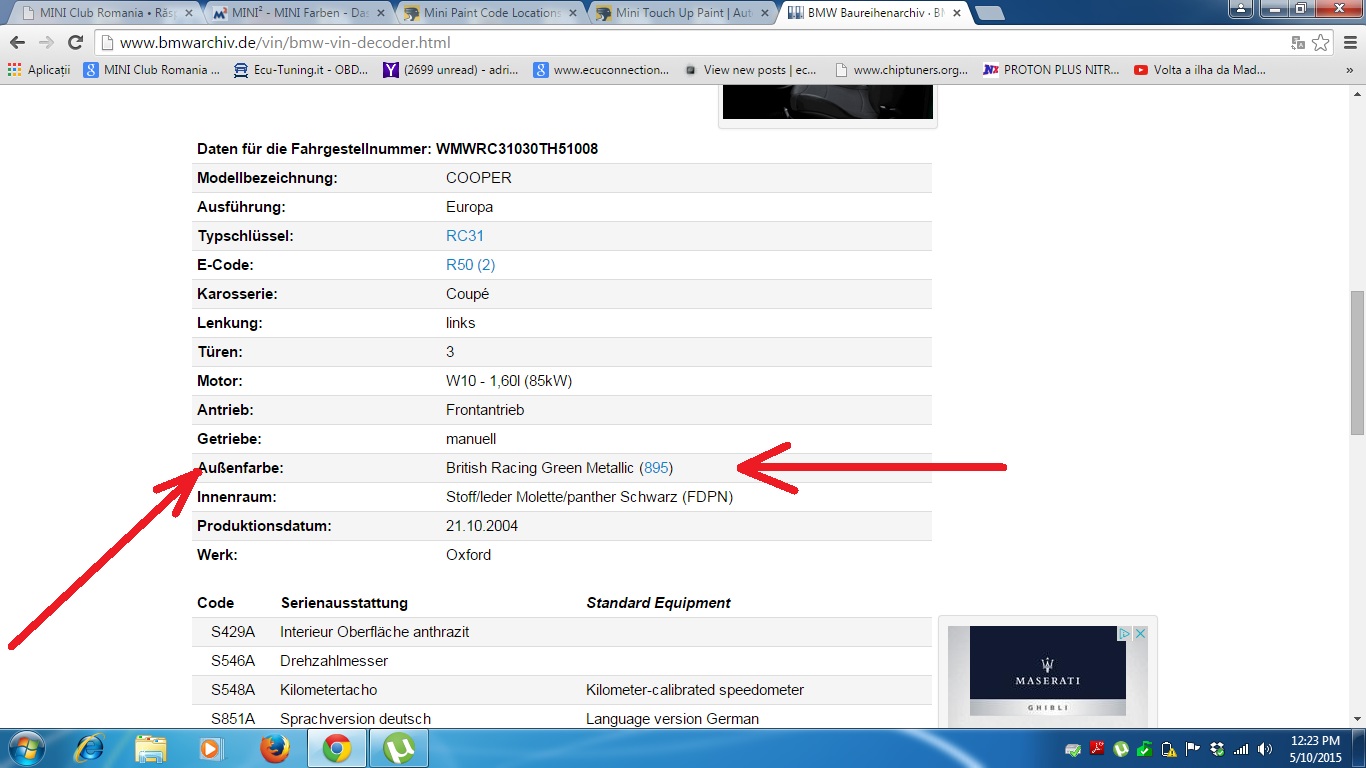Open the Ecu-Tuning.it bookmark
The image size is (1366, 768).
tap(300, 70)
